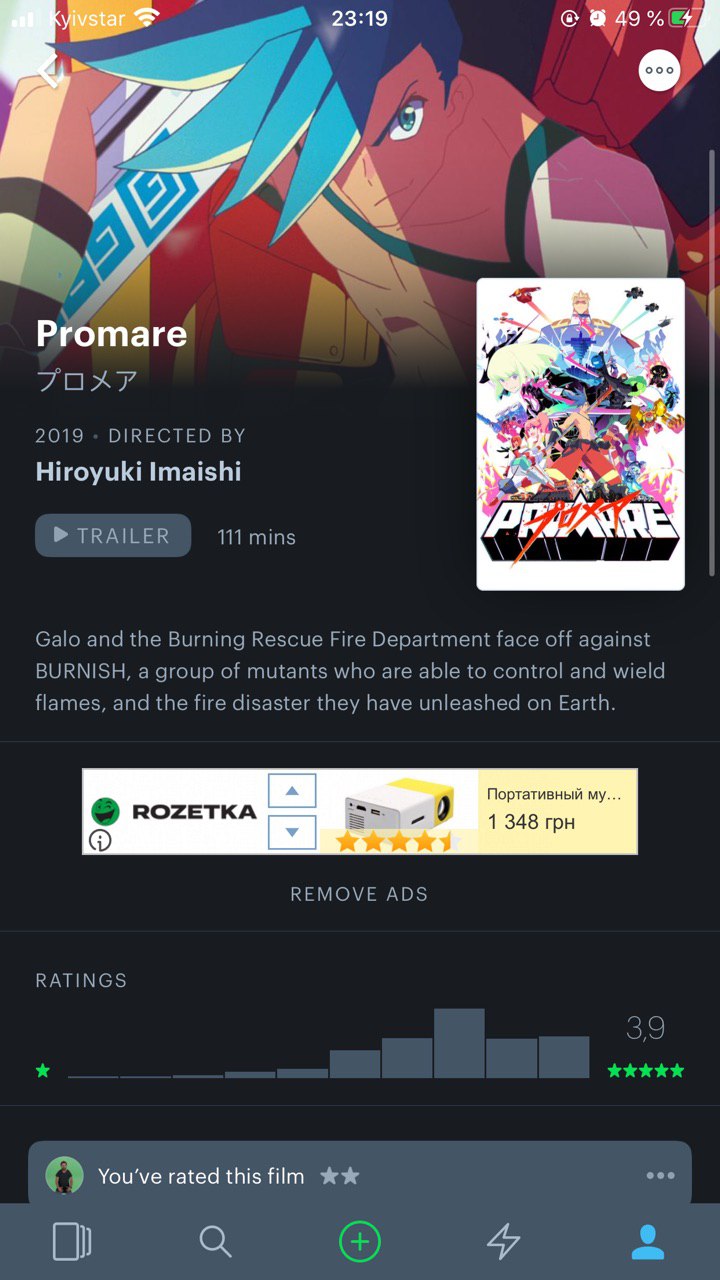Tap the tallest ratings histogram bar
Image resolution: width=720 pixels, height=1280 pixels.
(459, 1043)
